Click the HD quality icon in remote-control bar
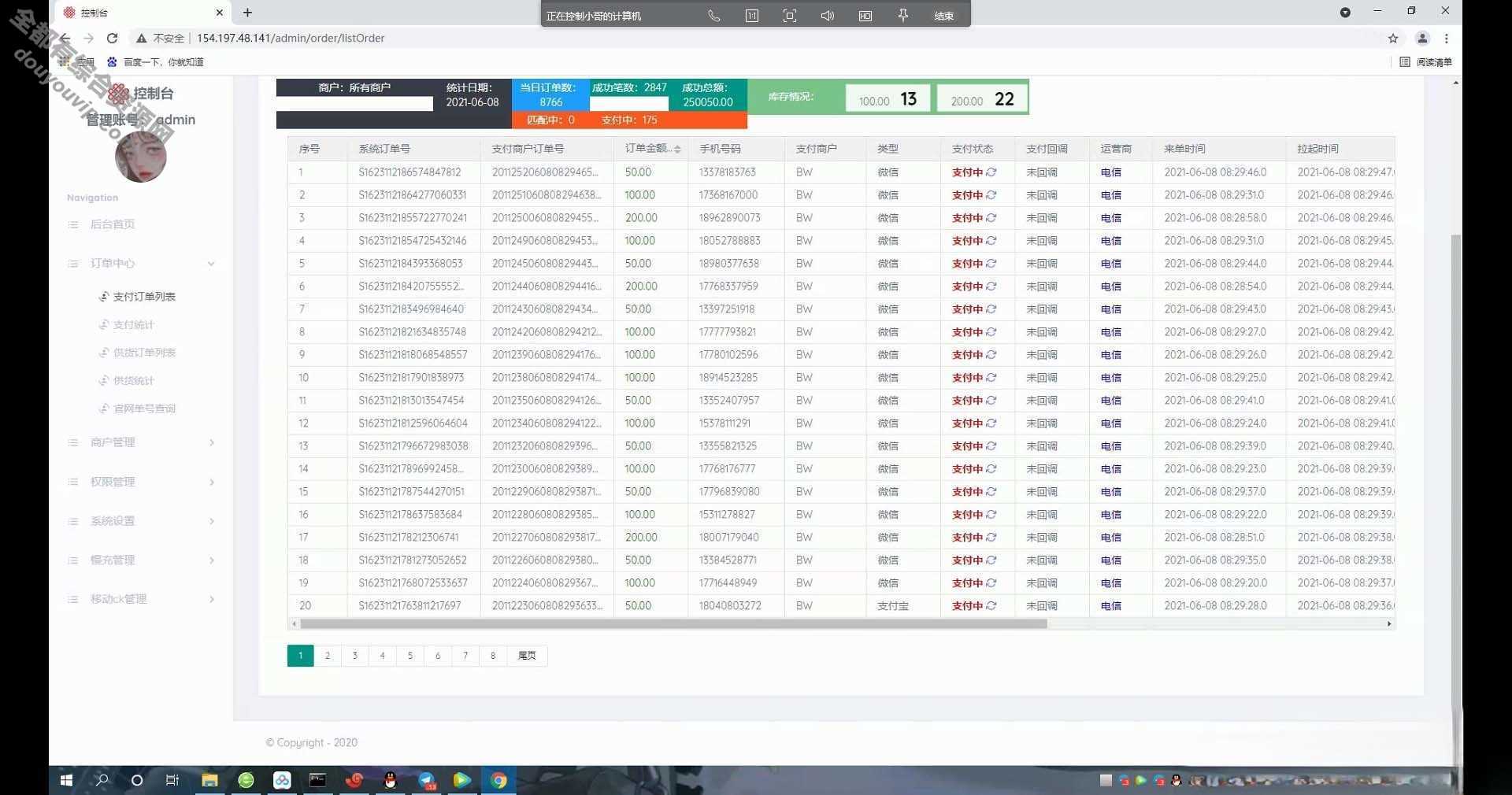 point(865,16)
